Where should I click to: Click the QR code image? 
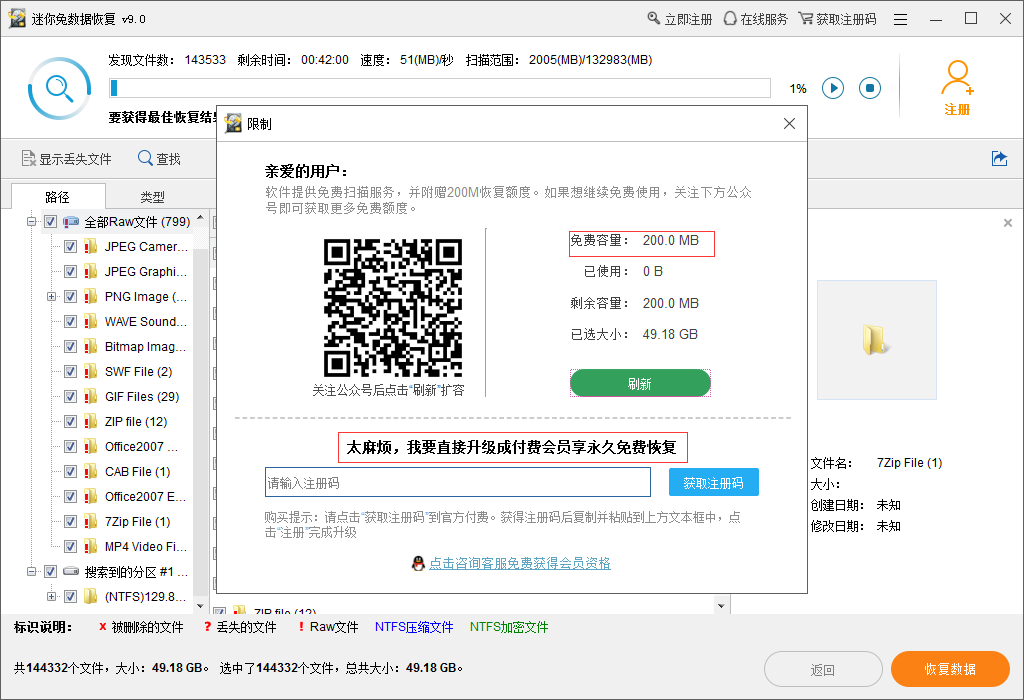tap(393, 308)
